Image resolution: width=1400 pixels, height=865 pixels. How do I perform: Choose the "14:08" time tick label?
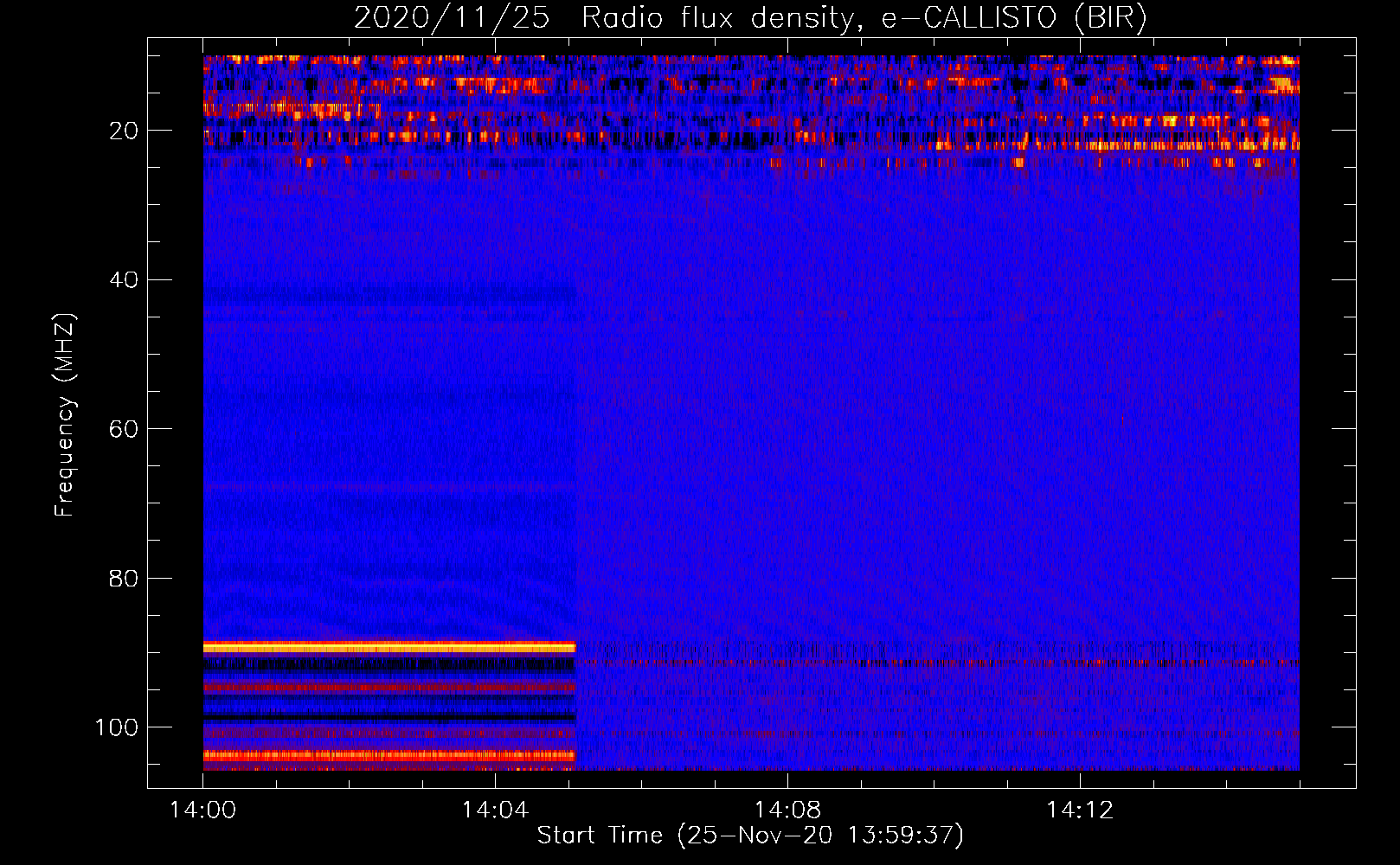click(787, 811)
